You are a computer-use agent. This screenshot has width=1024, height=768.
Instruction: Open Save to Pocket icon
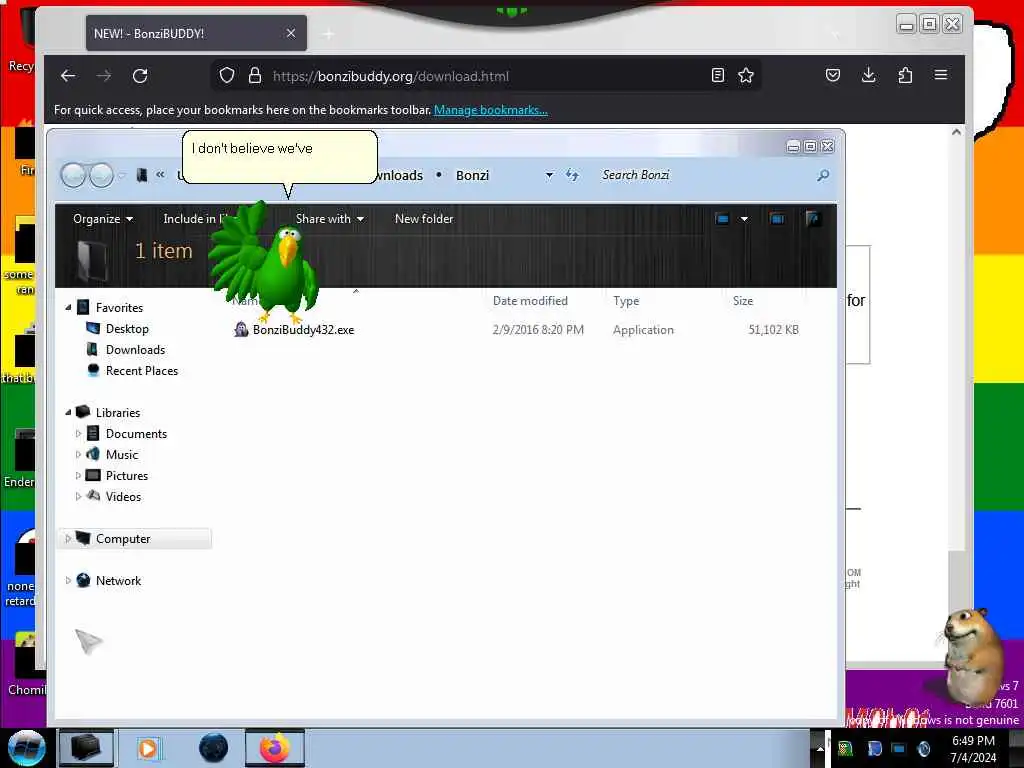pyautogui.click(x=833, y=75)
